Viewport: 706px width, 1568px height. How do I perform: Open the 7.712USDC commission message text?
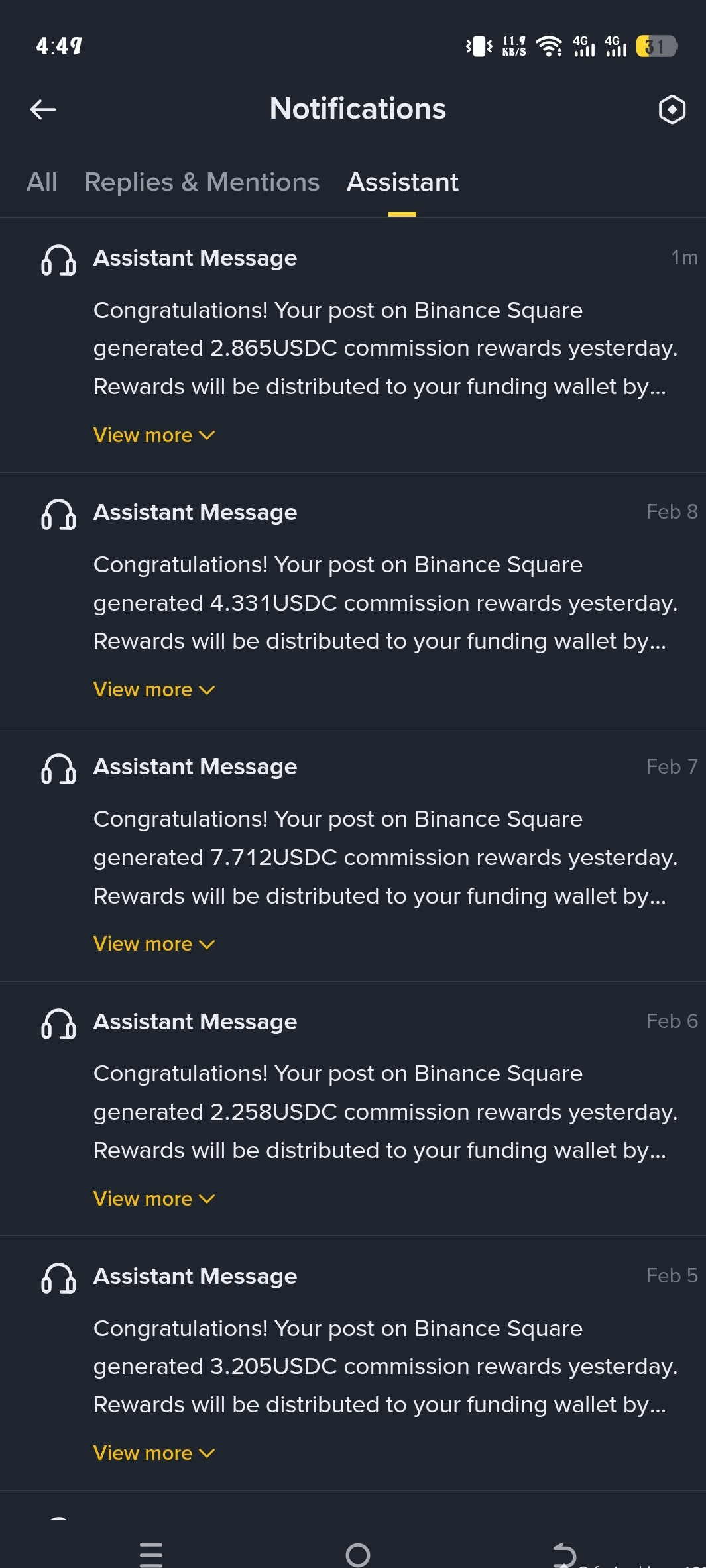coord(385,857)
